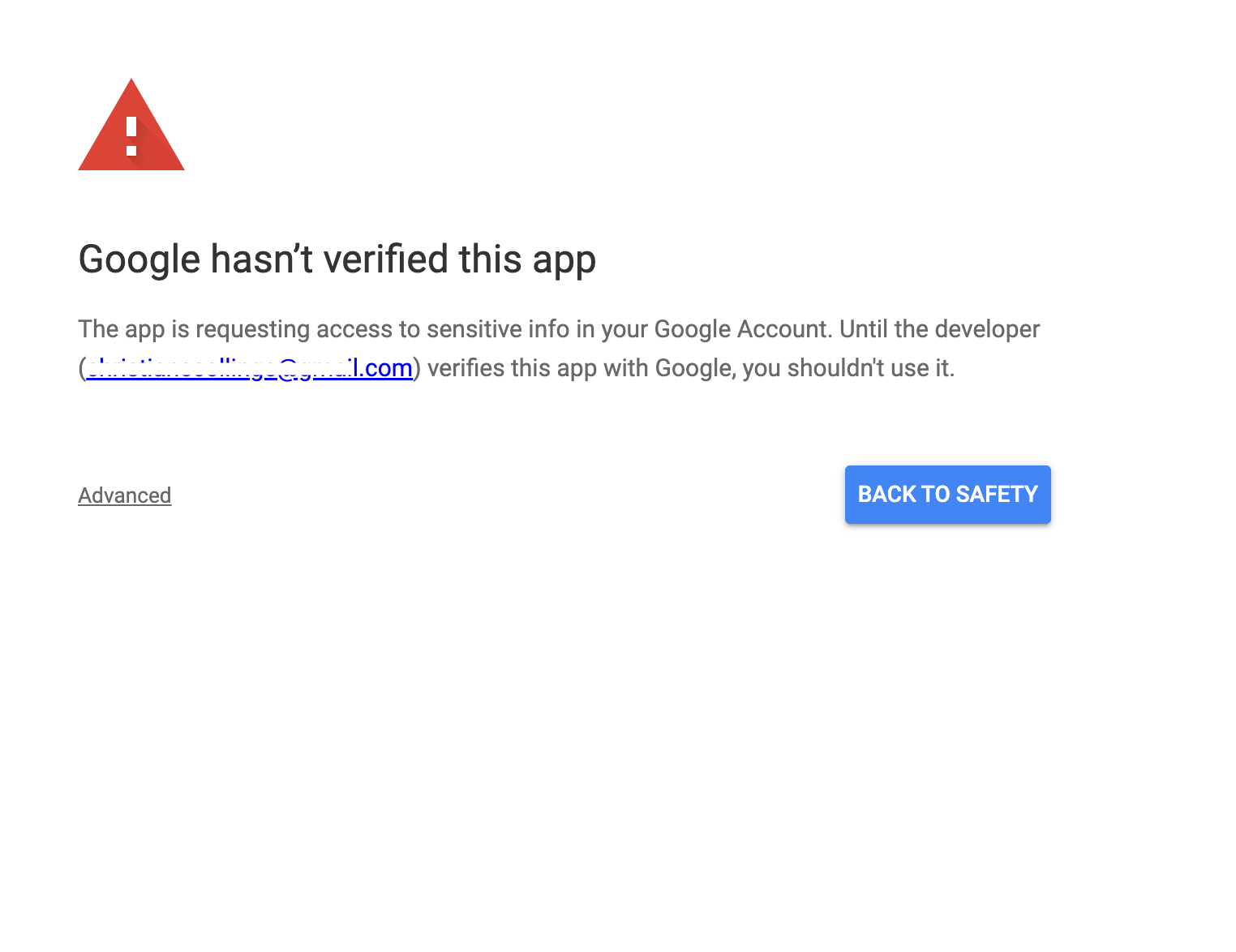Click the "Until the developer" text
Image resolution: width=1236 pixels, height=952 pixels.
click(x=939, y=329)
